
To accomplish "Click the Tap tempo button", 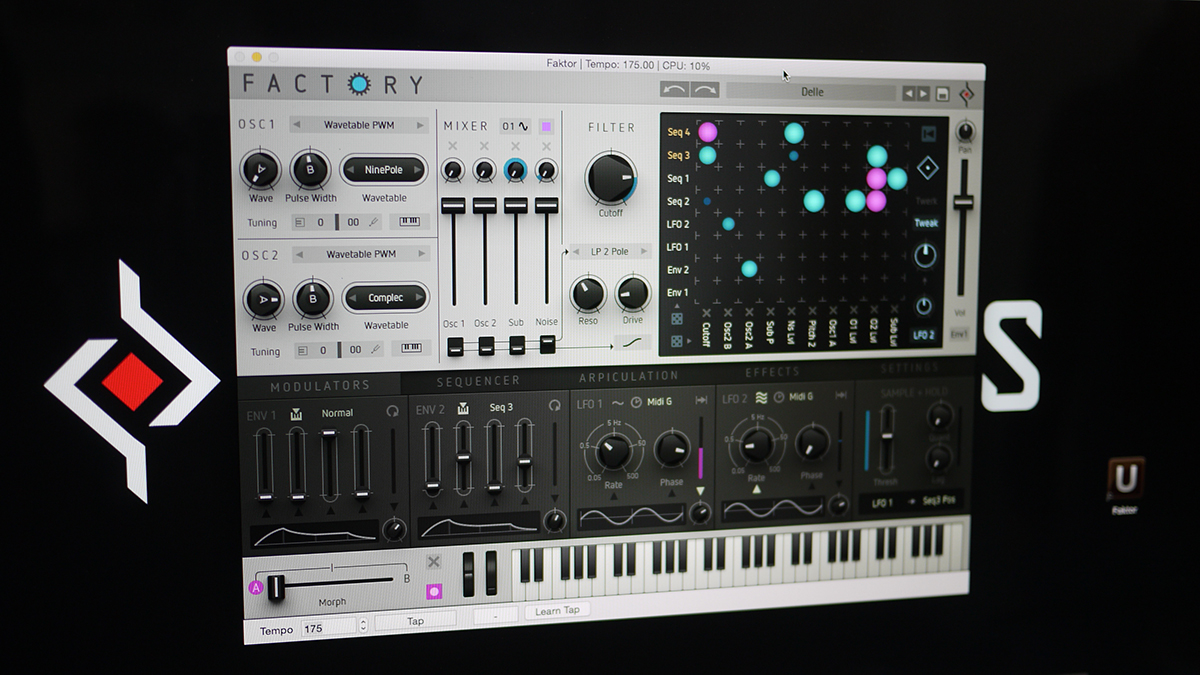I will point(415,621).
